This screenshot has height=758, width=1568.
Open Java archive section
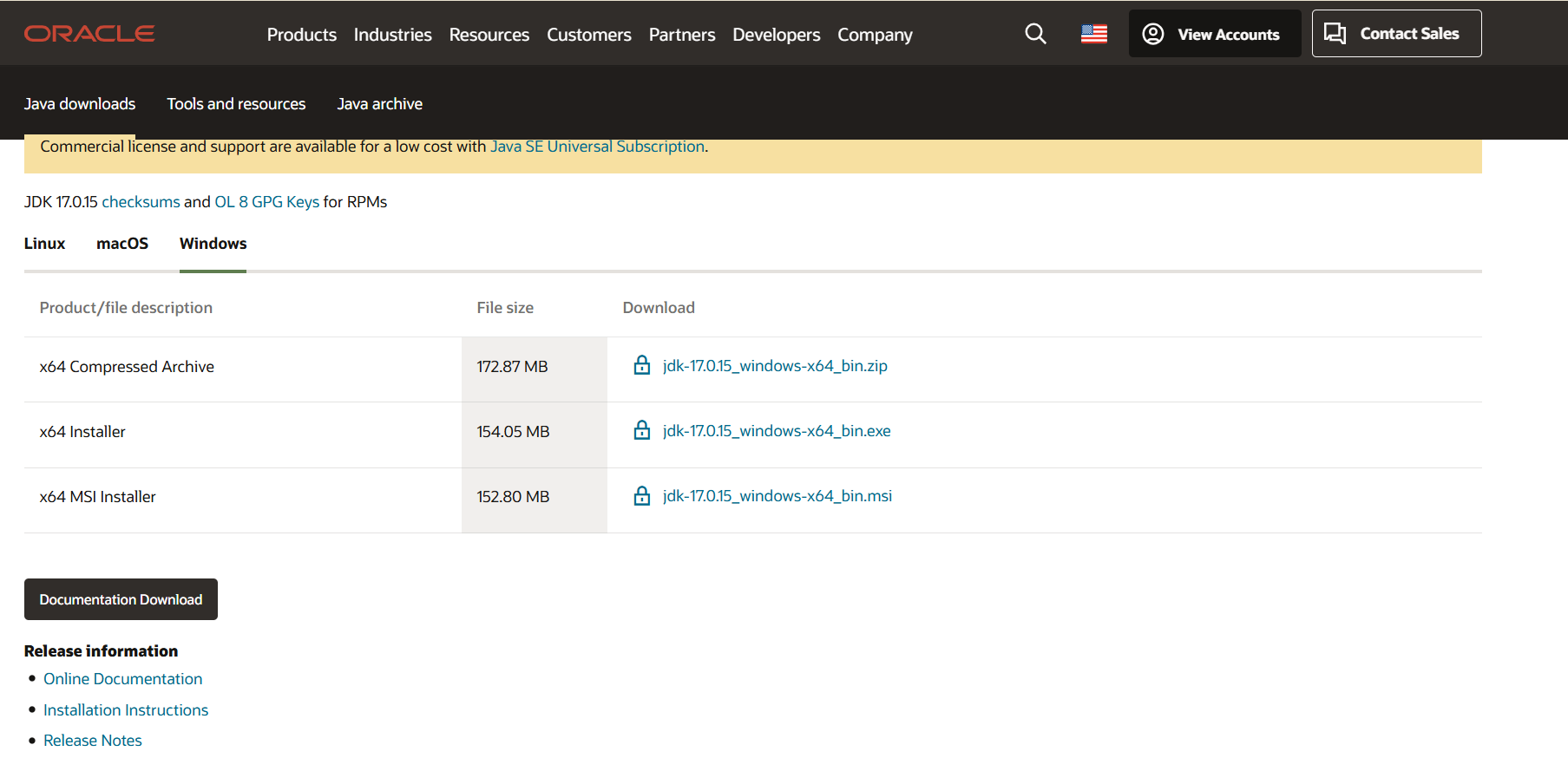(380, 104)
